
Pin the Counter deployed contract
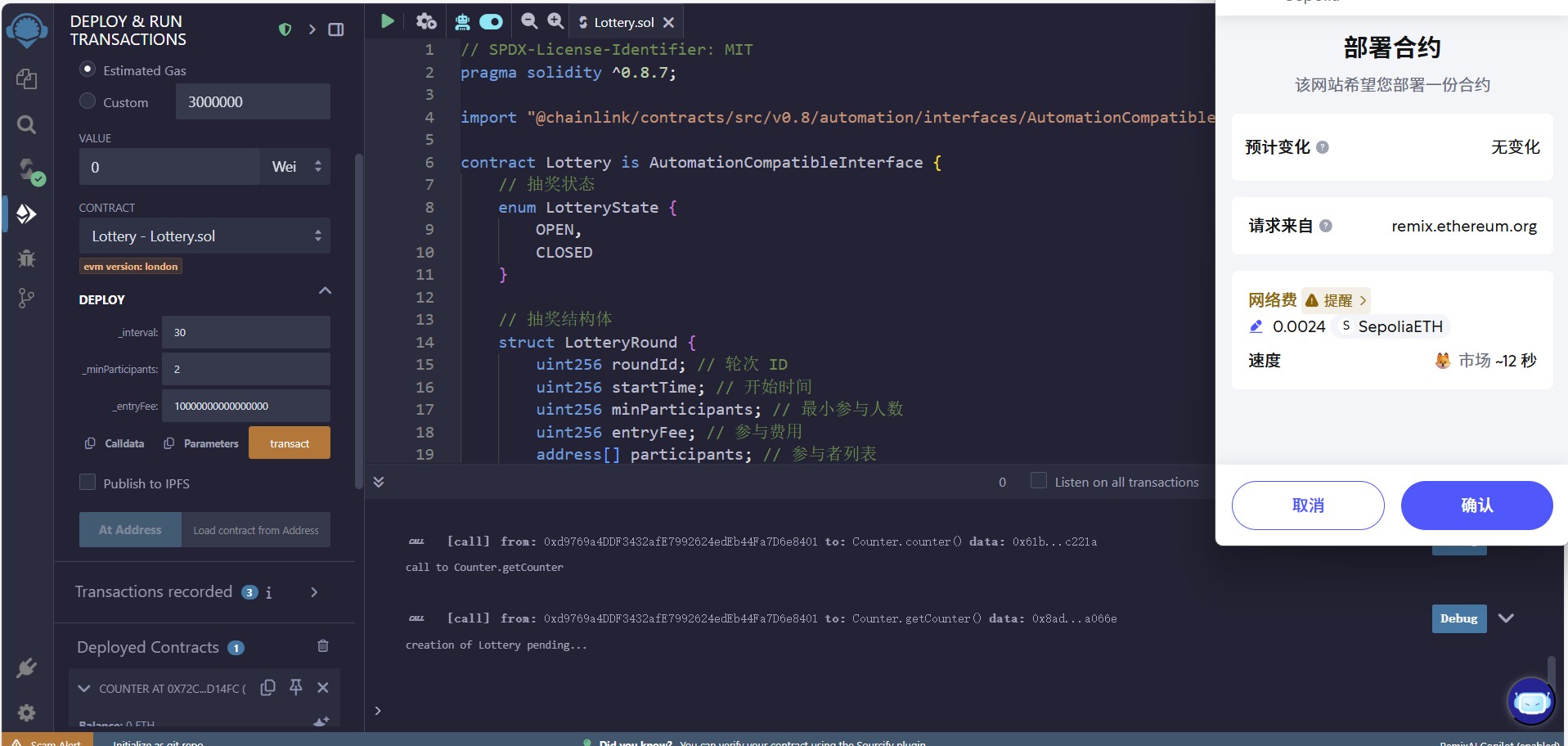(296, 687)
